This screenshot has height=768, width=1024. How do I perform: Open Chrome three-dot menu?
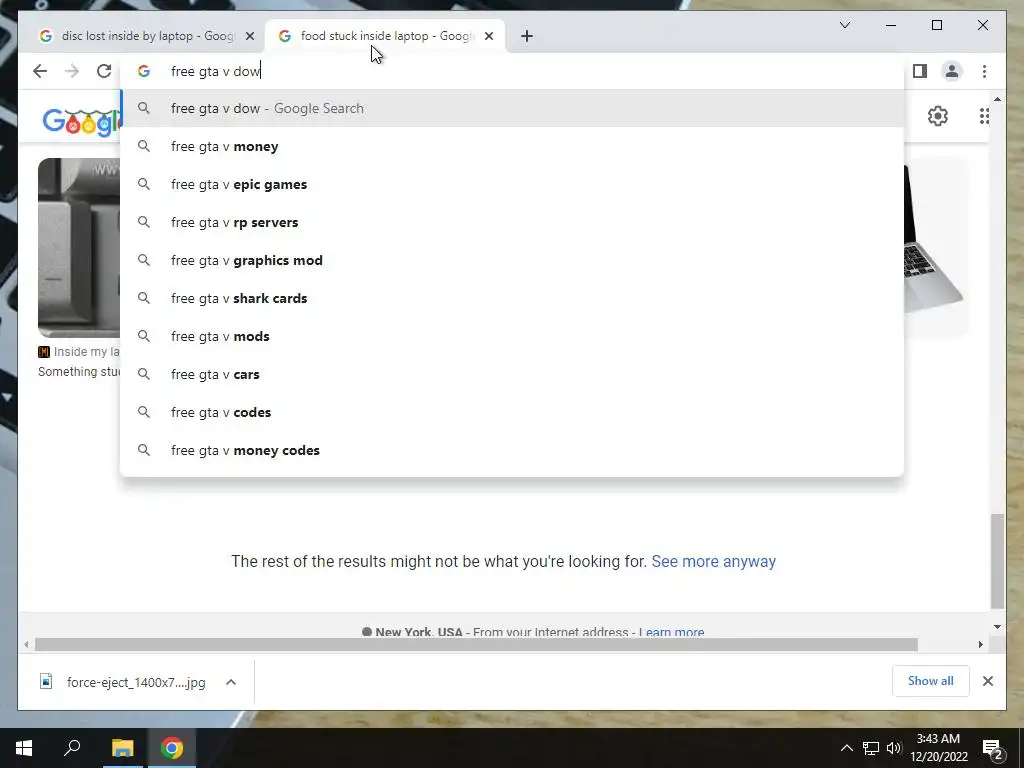pyautogui.click(x=984, y=71)
